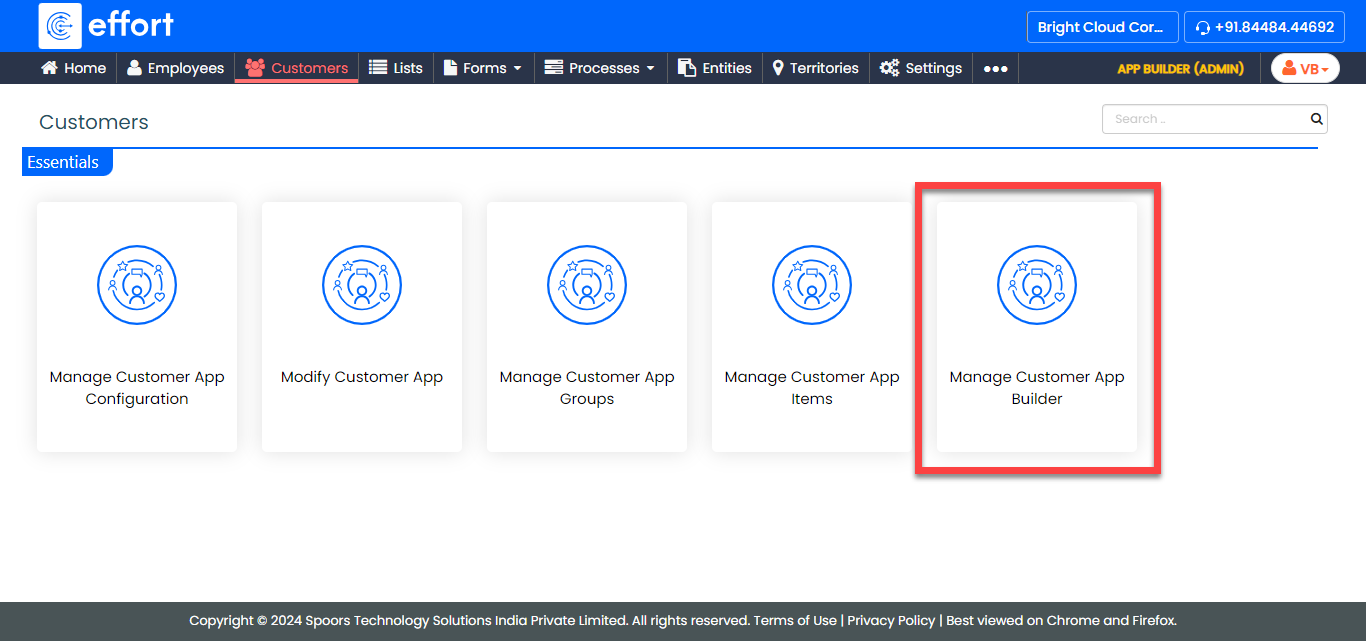Viewport: 1366px width, 641px height.
Task: Focus the Search input field
Action: pos(1205,119)
